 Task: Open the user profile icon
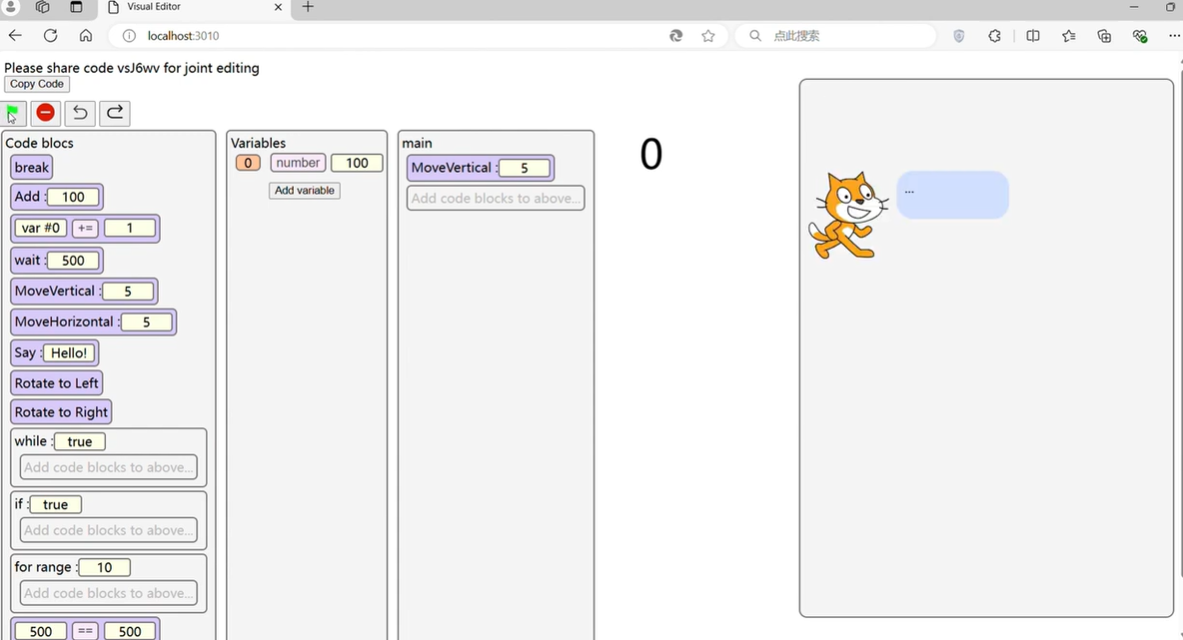tap(11, 7)
